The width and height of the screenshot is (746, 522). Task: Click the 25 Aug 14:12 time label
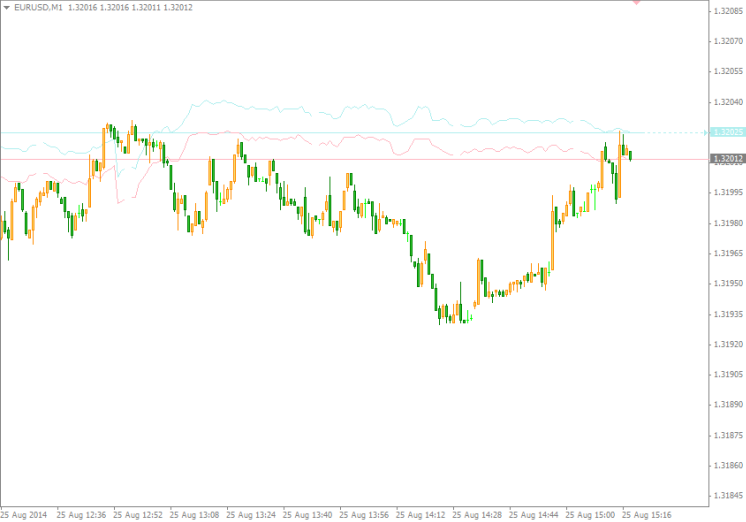pyautogui.click(x=421, y=514)
